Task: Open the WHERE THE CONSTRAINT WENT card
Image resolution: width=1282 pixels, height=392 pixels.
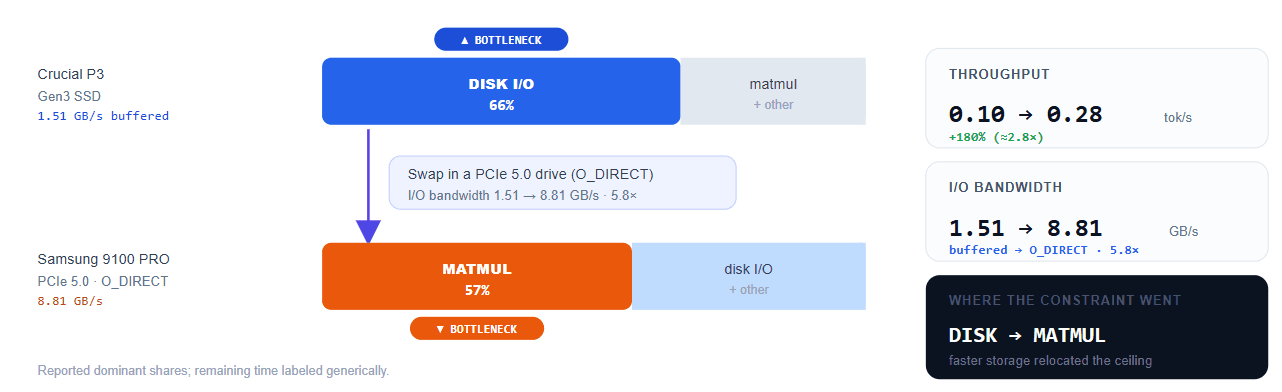Action: click(1096, 327)
